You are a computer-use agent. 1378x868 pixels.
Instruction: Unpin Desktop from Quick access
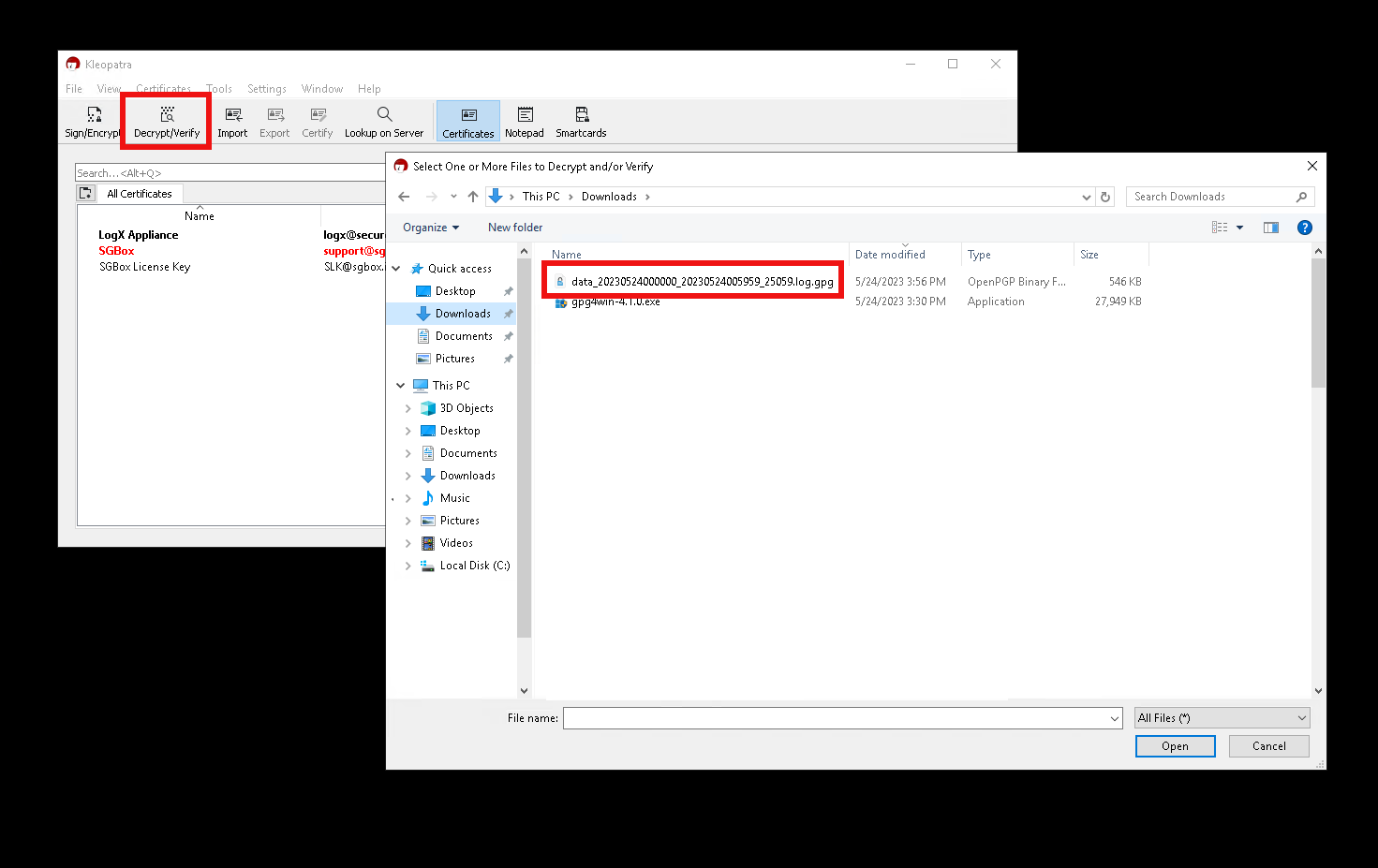[x=507, y=290]
